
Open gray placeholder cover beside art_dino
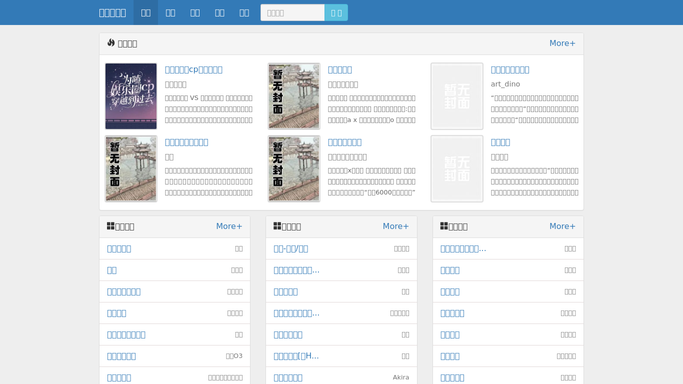point(457,96)
